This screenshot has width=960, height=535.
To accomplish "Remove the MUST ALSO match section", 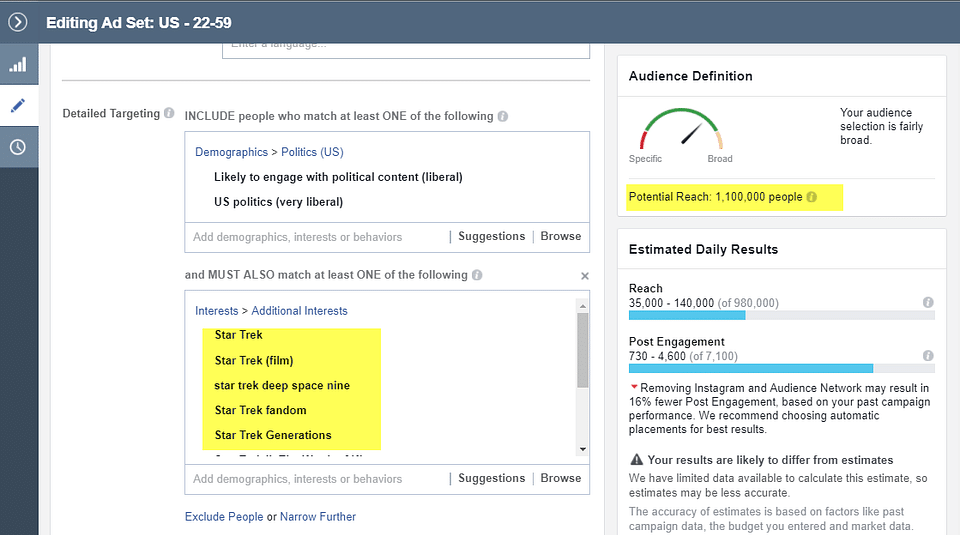I will 585,276.
